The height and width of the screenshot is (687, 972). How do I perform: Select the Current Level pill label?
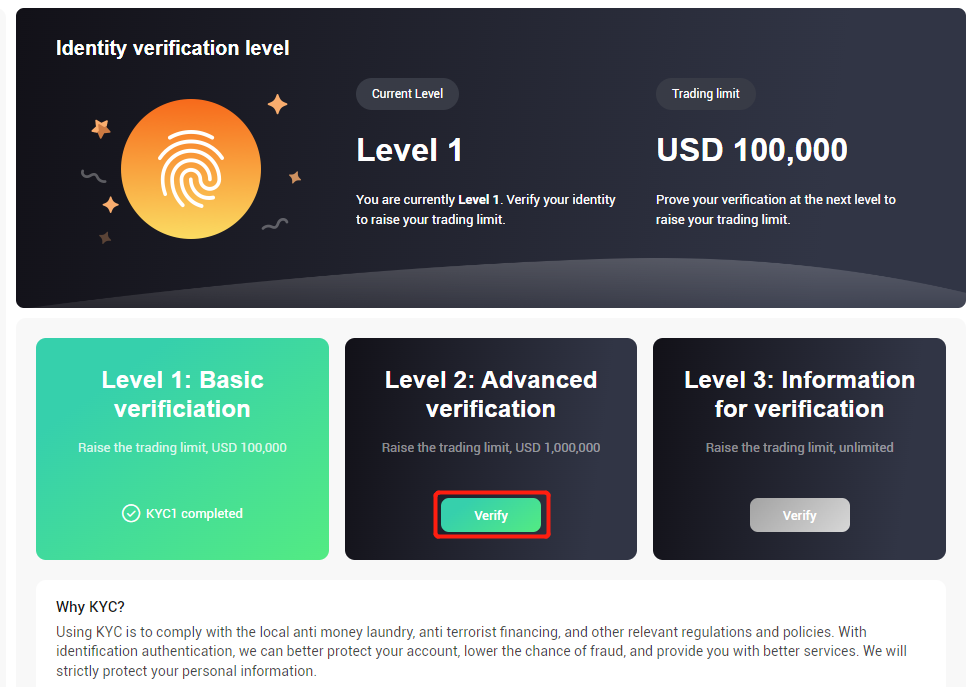407,94
